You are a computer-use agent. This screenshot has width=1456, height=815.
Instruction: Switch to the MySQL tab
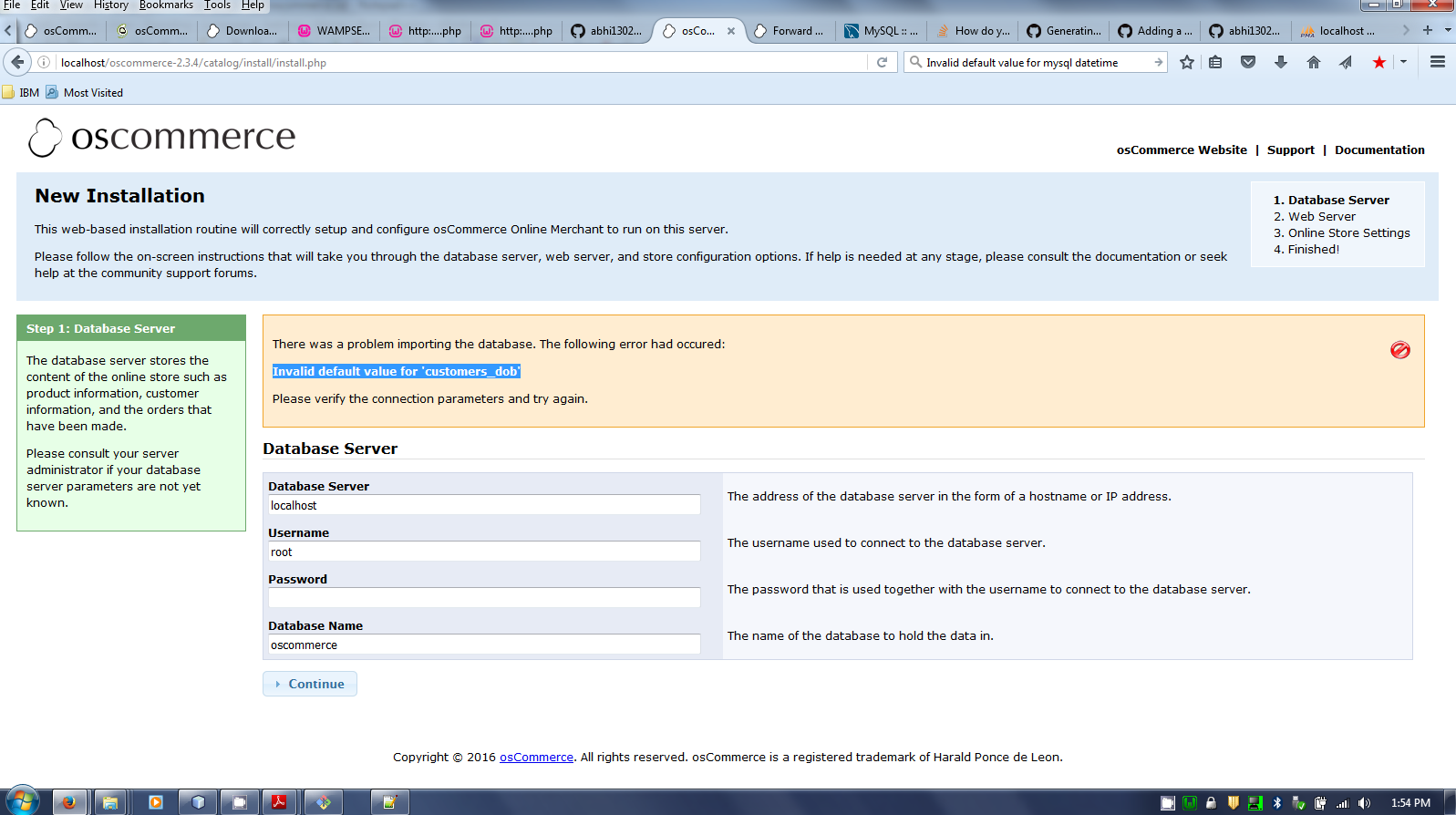pyautogui.click(x=881, y=31)
